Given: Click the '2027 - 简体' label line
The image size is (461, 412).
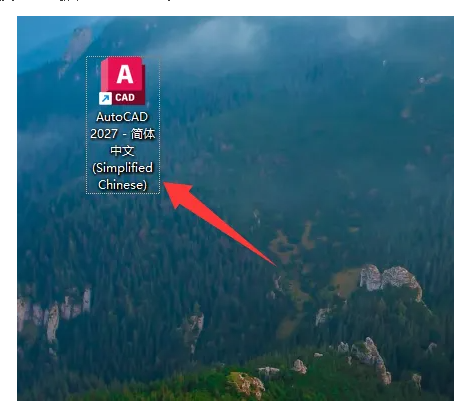Looking at the screenshot, I should [x=123, y=134].
